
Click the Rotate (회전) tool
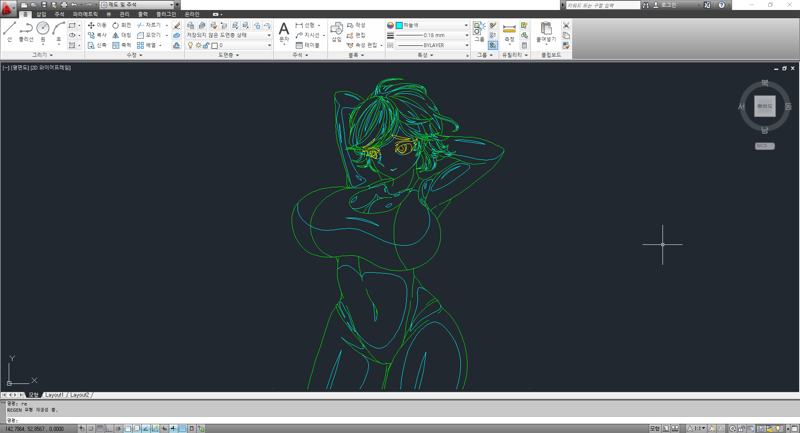121,25
